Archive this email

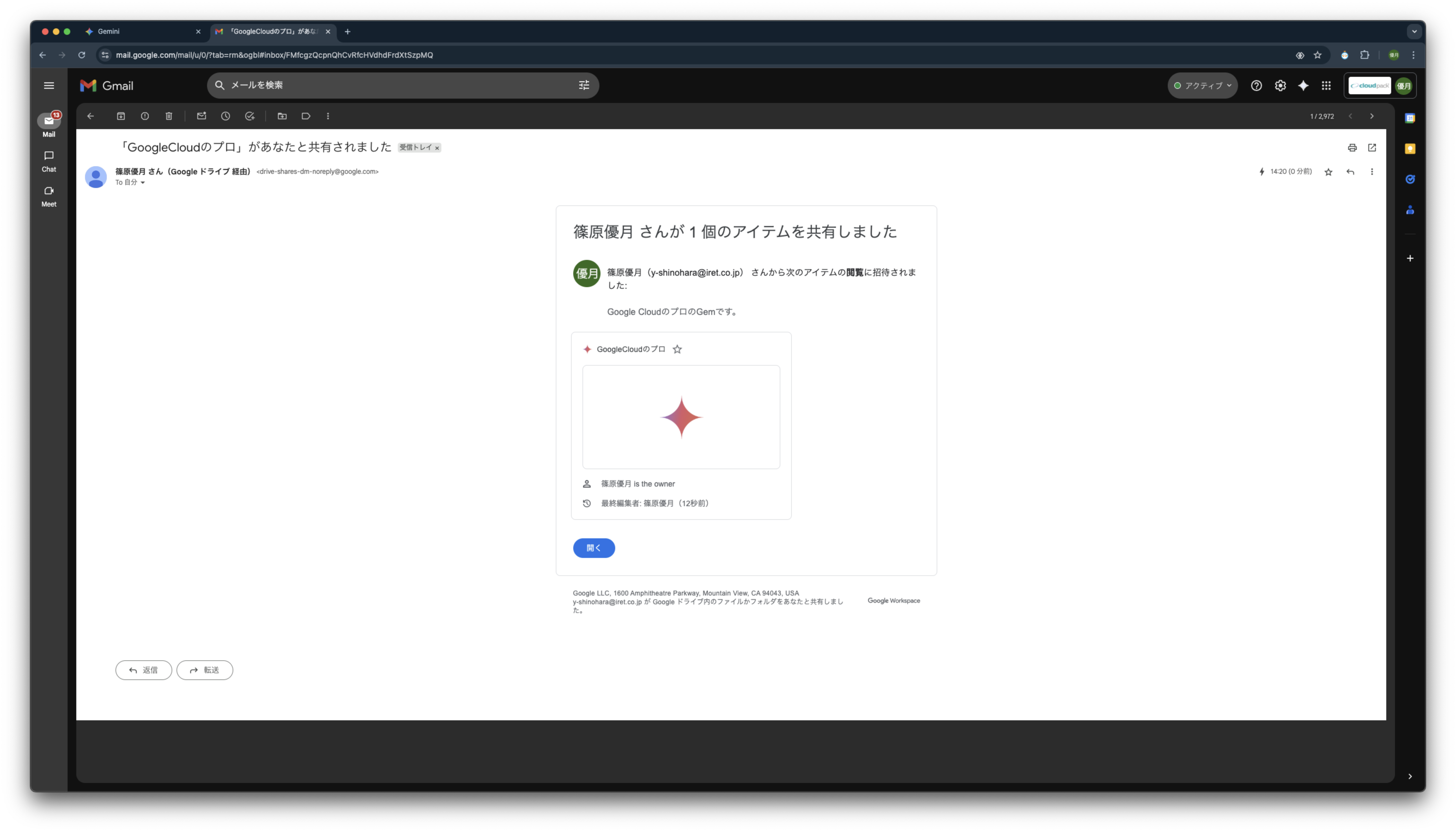[x=121, y=116]
